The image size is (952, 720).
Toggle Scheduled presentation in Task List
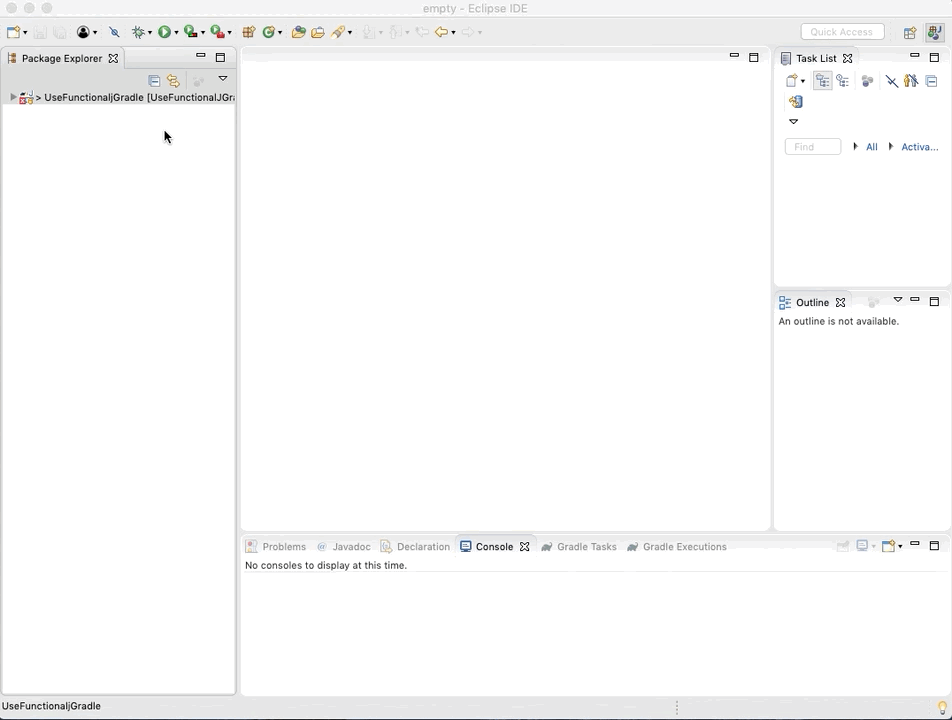click(x=843, y=81)
